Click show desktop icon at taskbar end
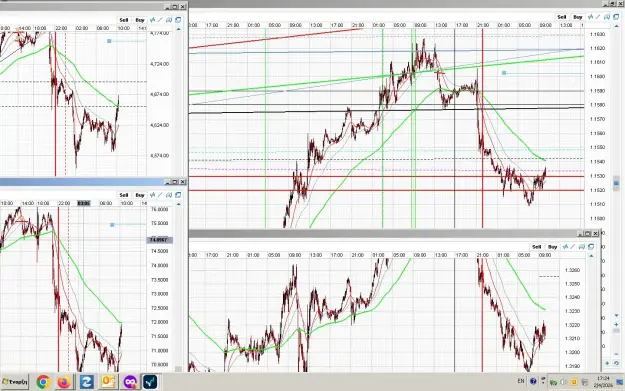The height and width of the screenshot is (391, 625). (620, 382)
